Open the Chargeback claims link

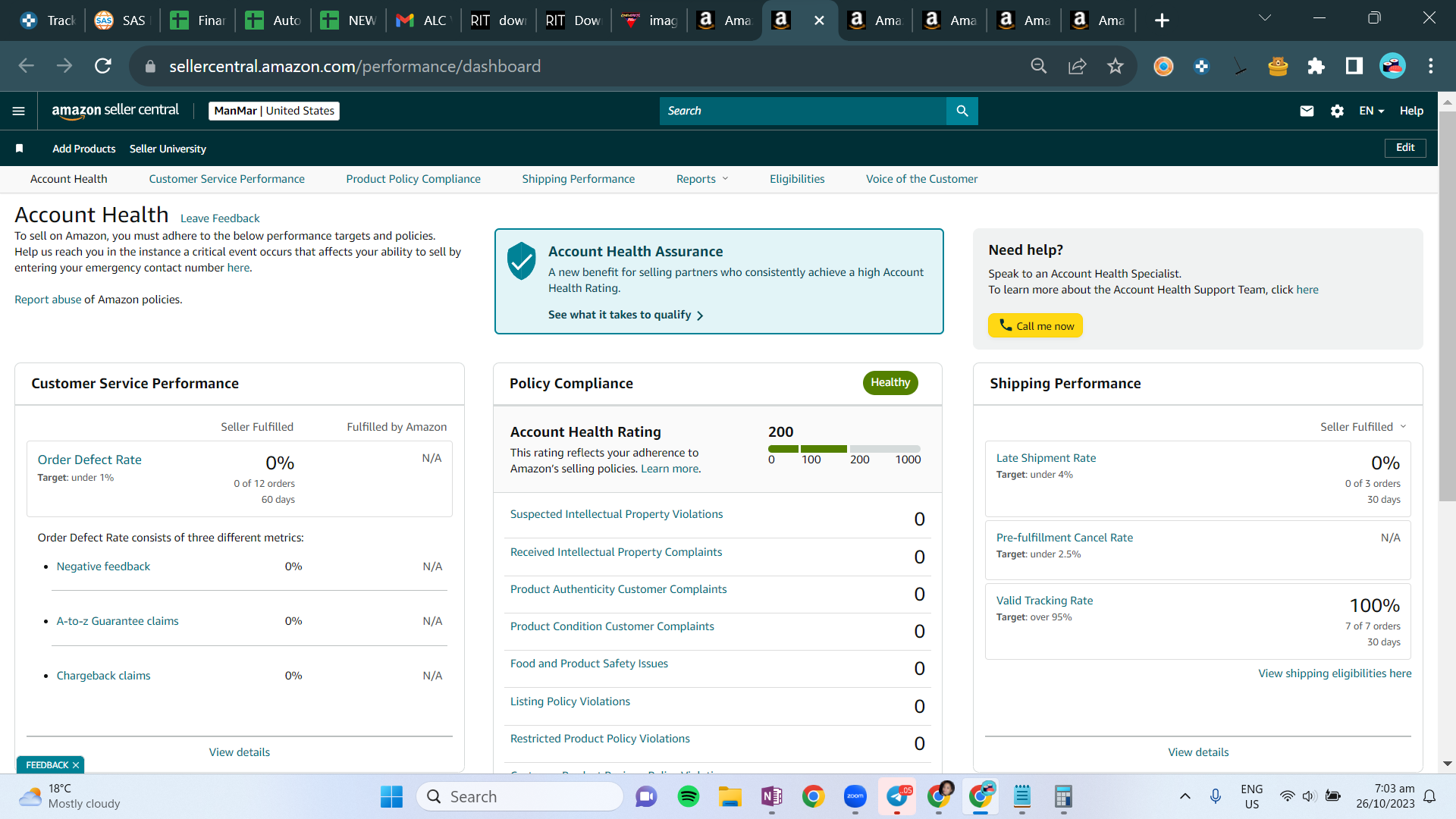[x=103, y=676]
